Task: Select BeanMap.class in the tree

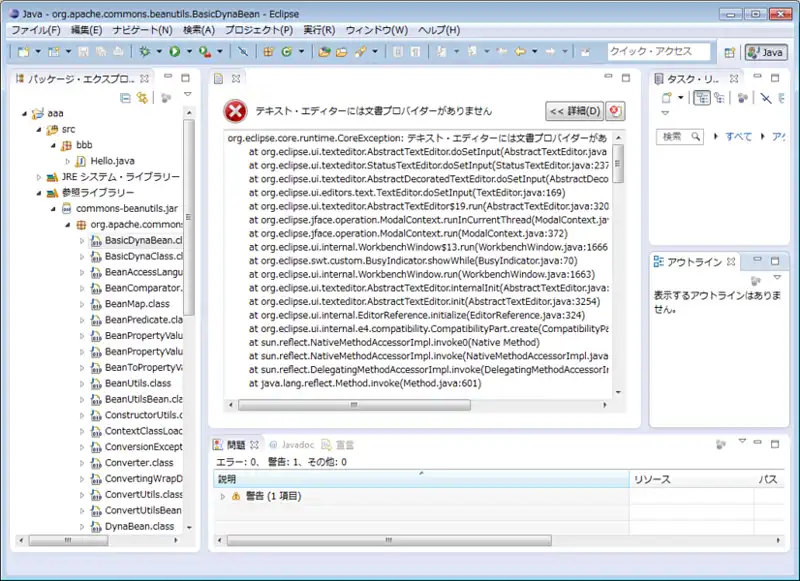Action: (x=137, y=304)
